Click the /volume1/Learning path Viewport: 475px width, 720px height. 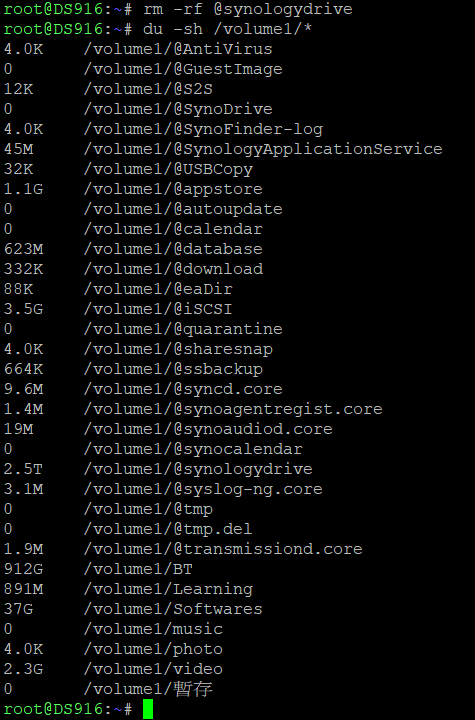pyautogui.click(x=168, y=589)
